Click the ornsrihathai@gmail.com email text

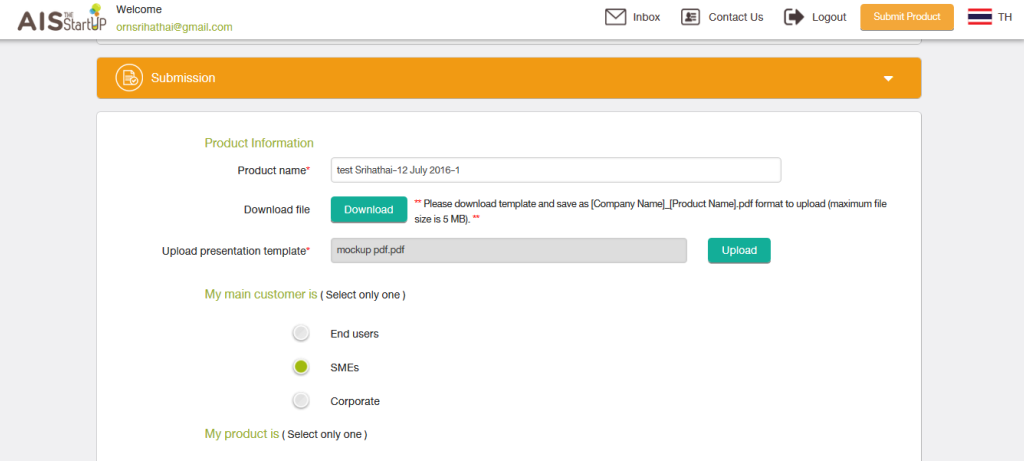click(x=174, y=27)
